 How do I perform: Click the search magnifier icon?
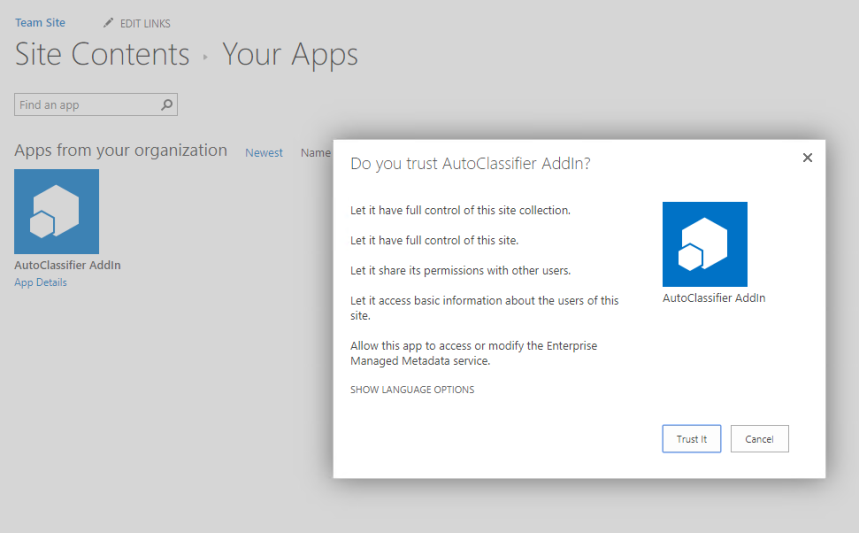pyautogui.click(x=167, y=105)
